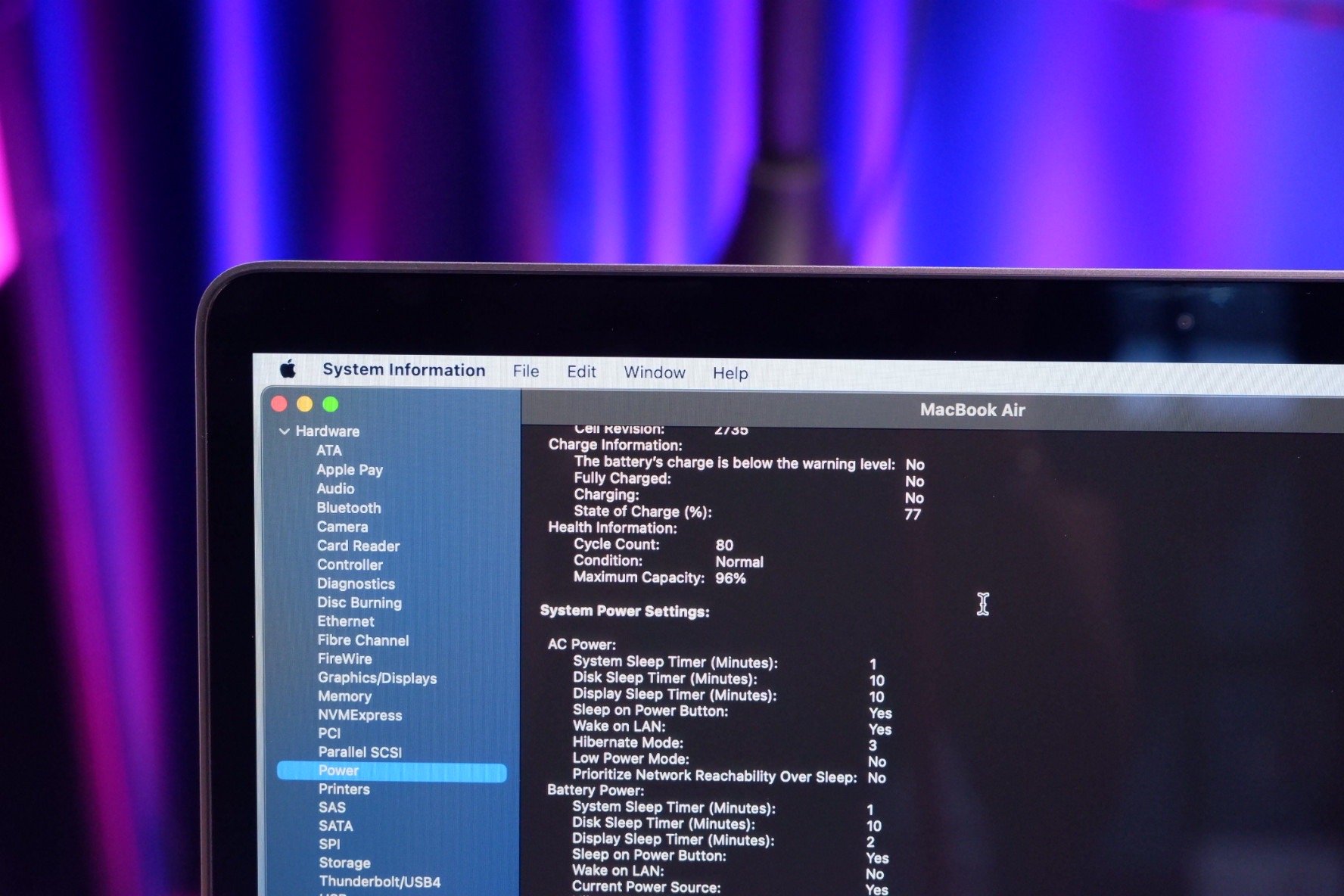1344x896 pixels.
Task: Click the Health Information heading
Action: tap(612, 527)
